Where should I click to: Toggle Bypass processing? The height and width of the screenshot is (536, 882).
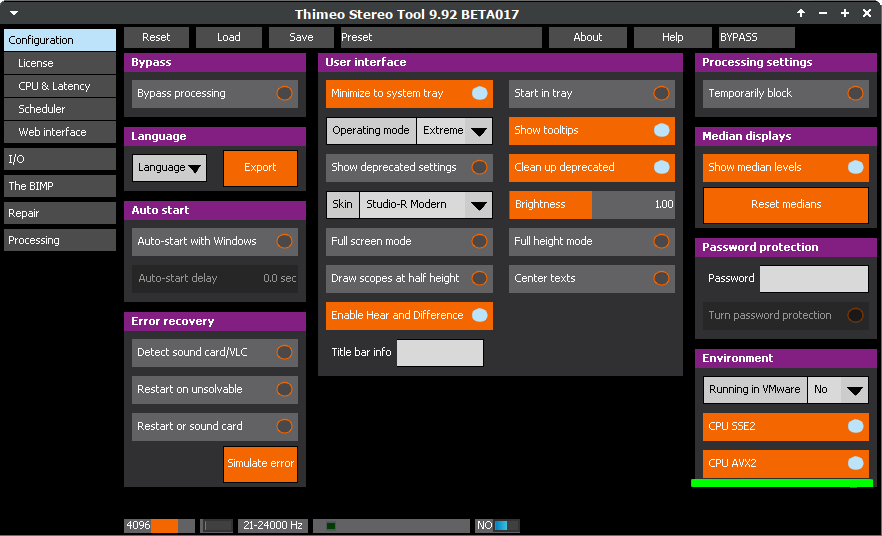[x=215, y=93]
